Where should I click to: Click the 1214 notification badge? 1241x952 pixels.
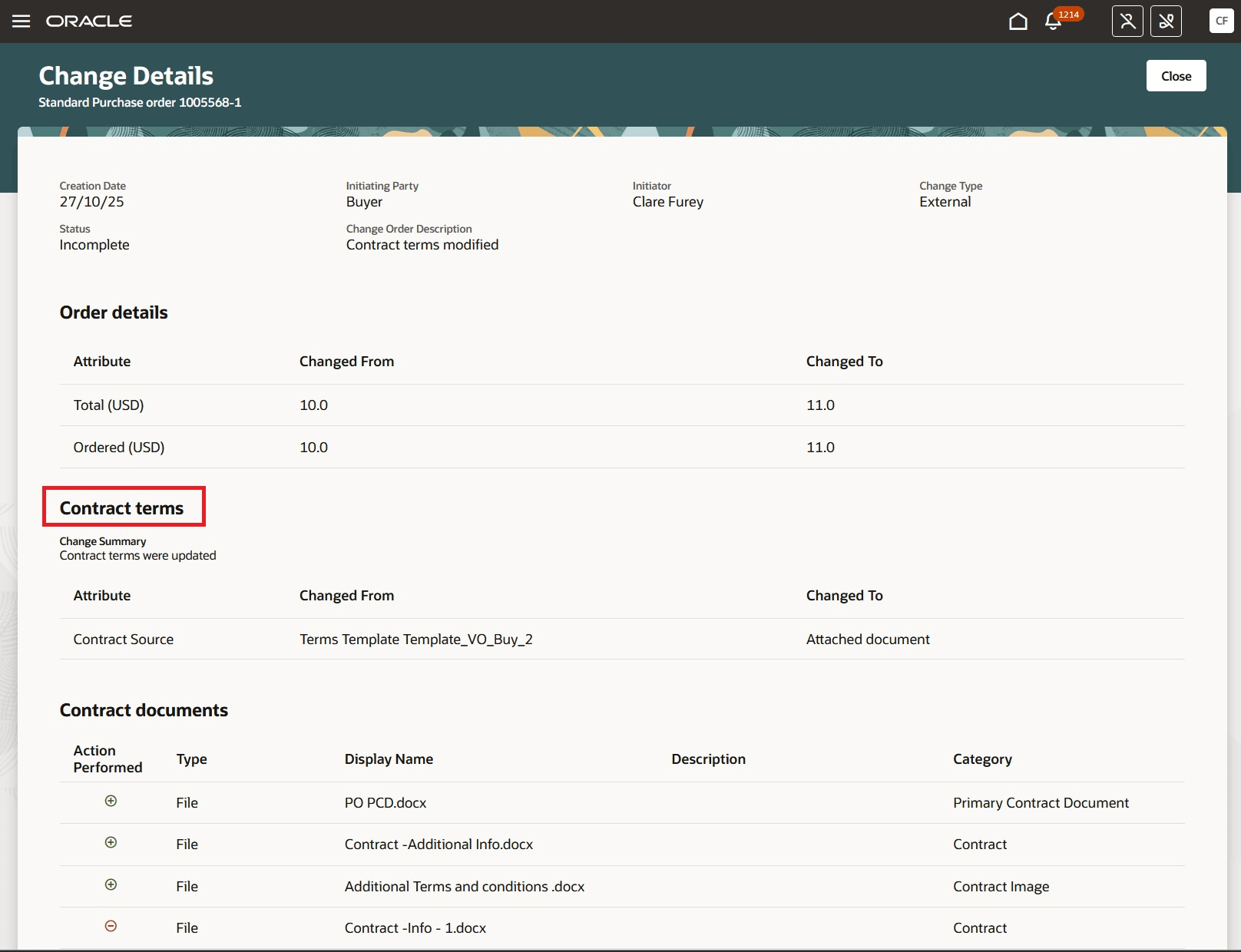1067,14
